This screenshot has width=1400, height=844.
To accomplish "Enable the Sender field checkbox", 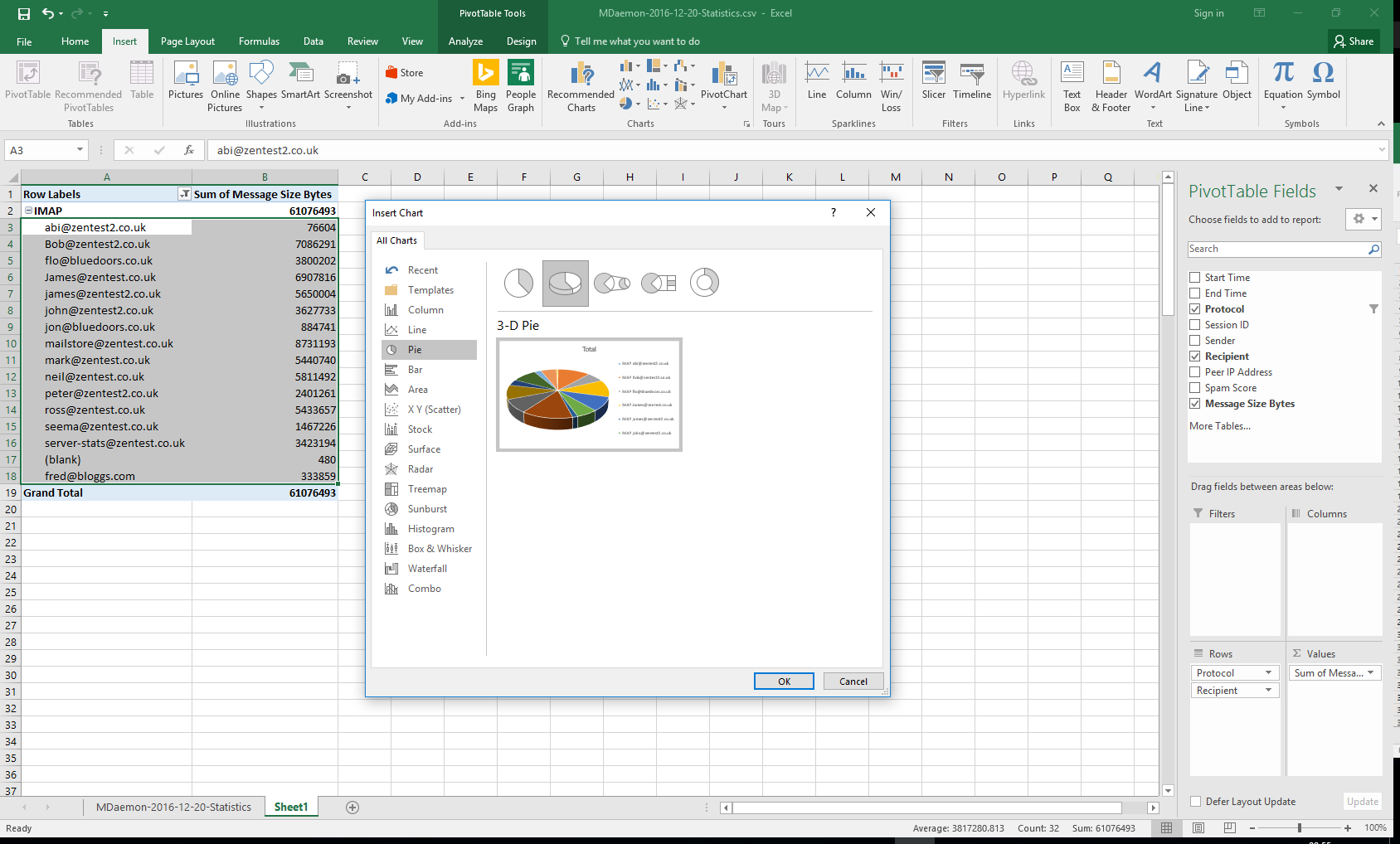I will click(1195, 341).
